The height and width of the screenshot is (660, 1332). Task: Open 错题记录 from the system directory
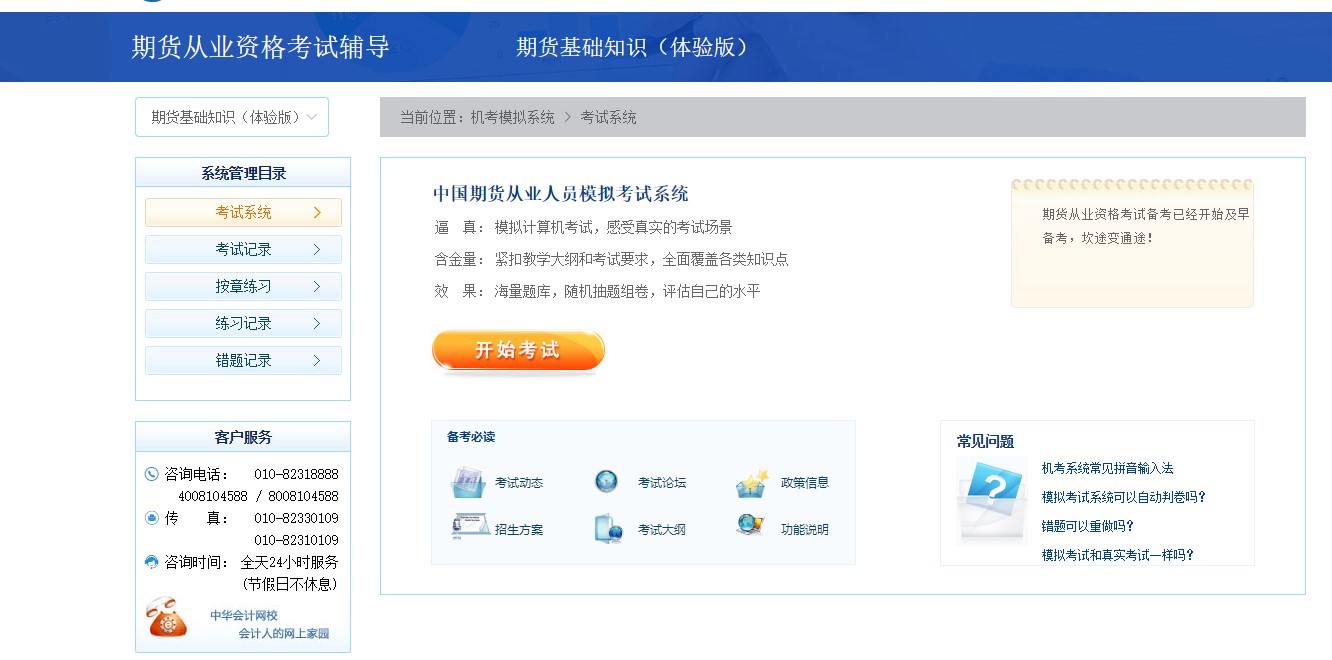(242, 360)
